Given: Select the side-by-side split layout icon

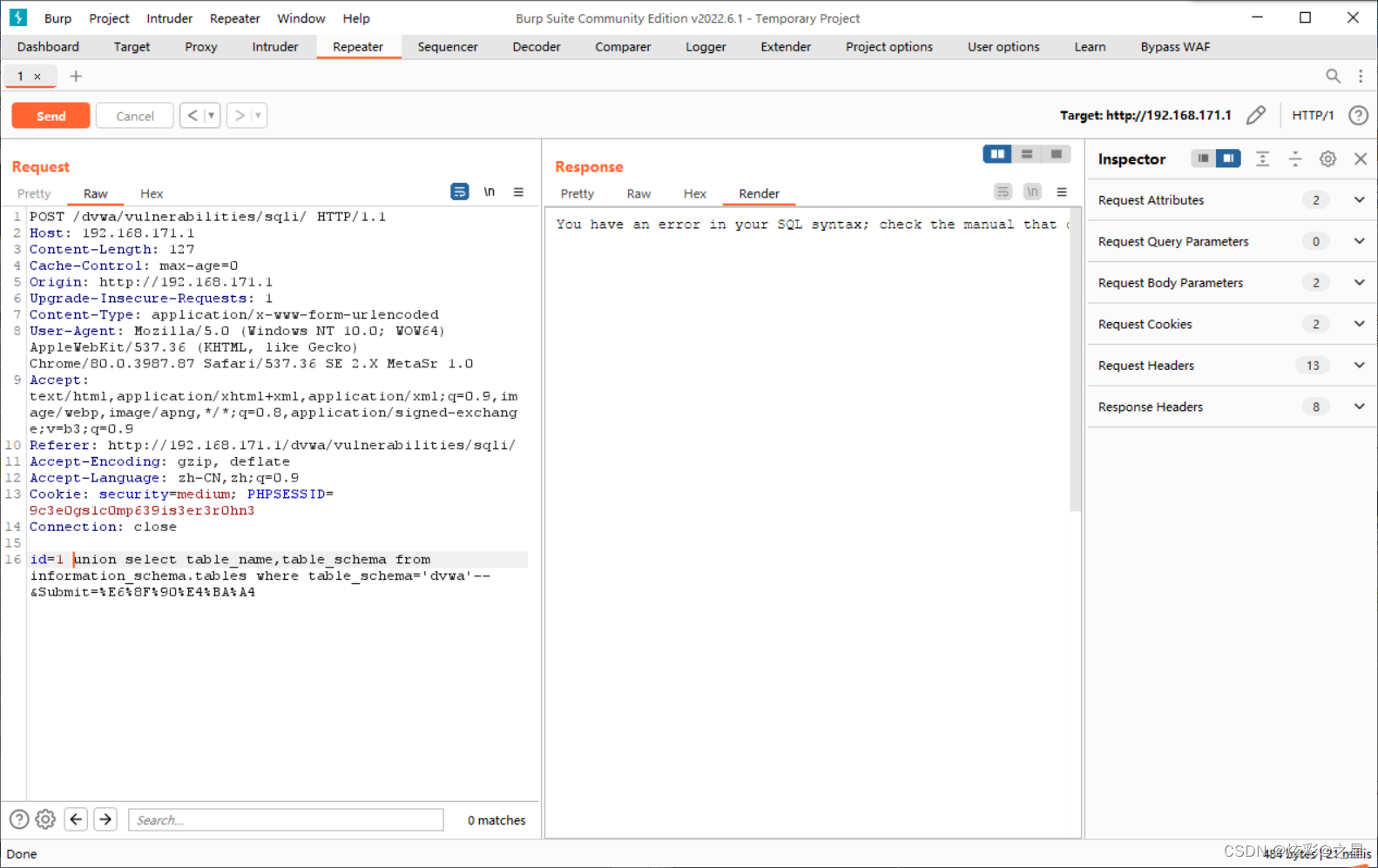Looking at the screenshot, I should tap(997, 154).
